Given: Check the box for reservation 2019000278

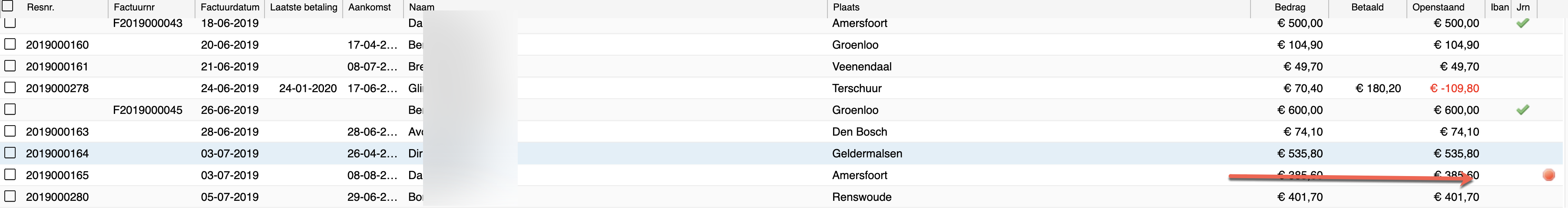Looking at the screenshot, I should coord(10,88).
